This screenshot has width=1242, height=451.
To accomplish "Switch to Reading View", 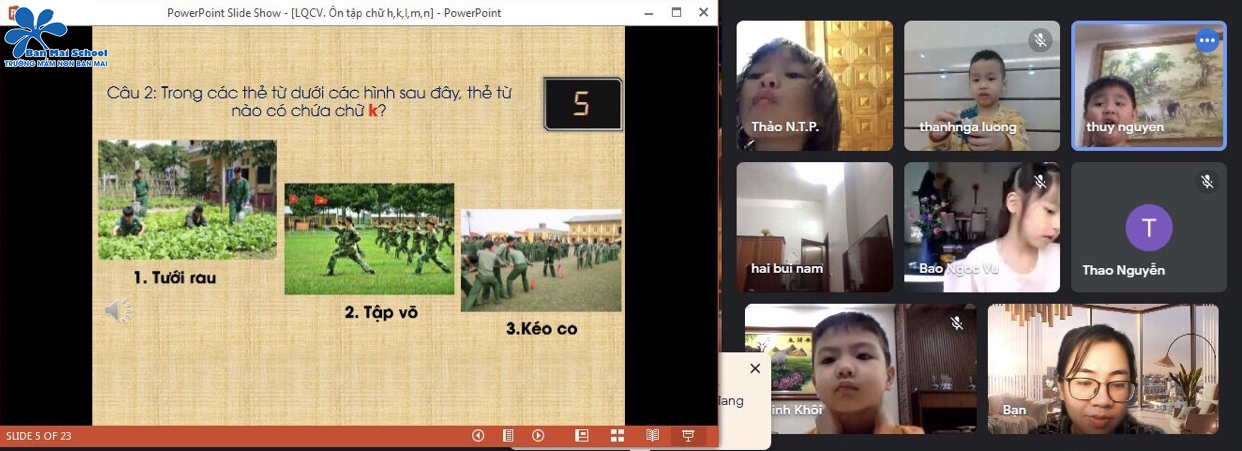I will 652,436.
